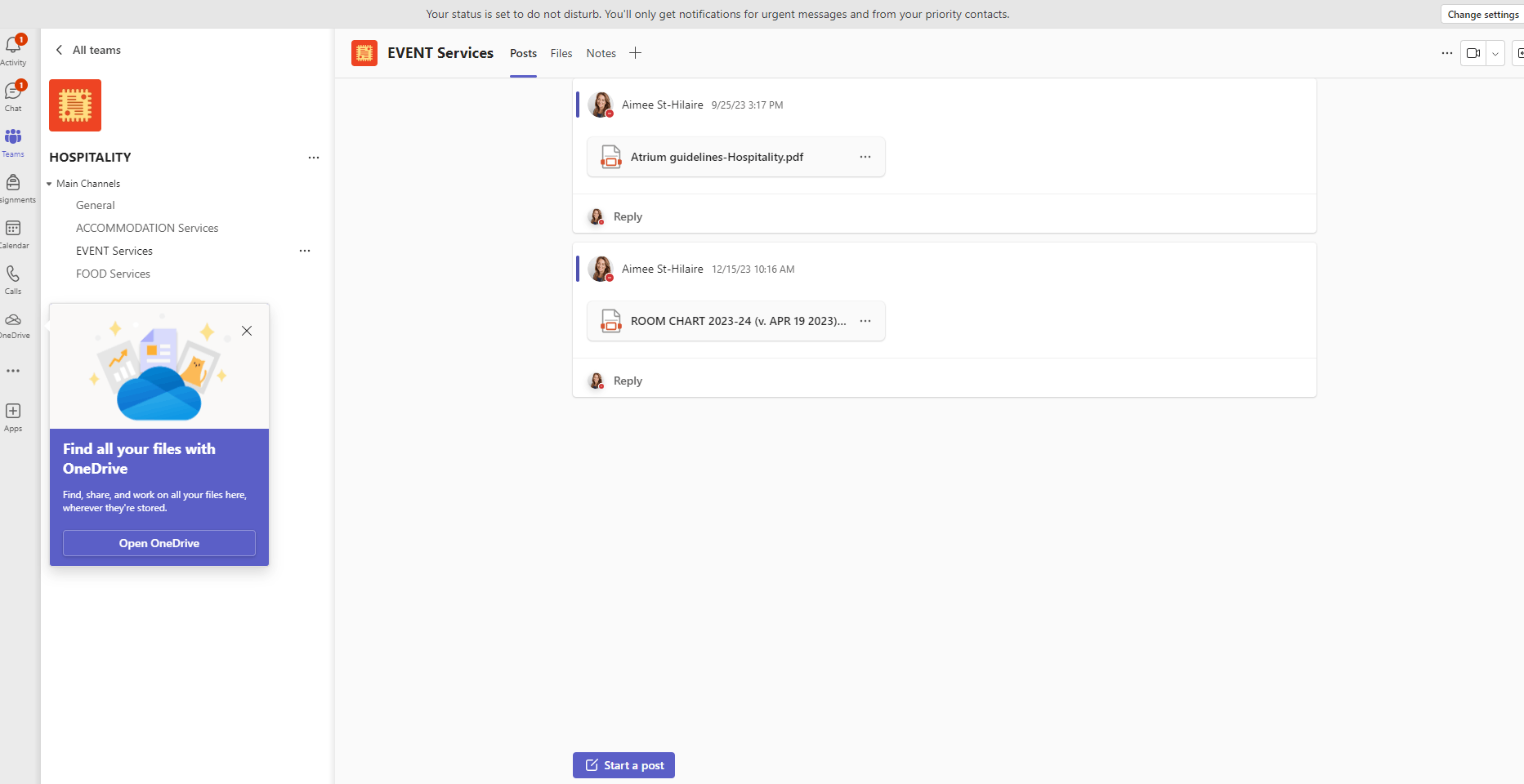
Task: Reply to the 9/25/23 post
Action: (x=628, y=216)
